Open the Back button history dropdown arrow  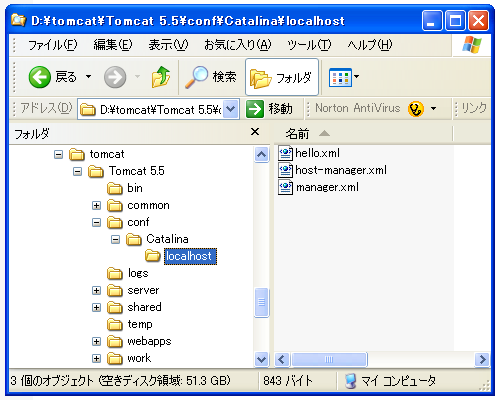tap(88, 77)
